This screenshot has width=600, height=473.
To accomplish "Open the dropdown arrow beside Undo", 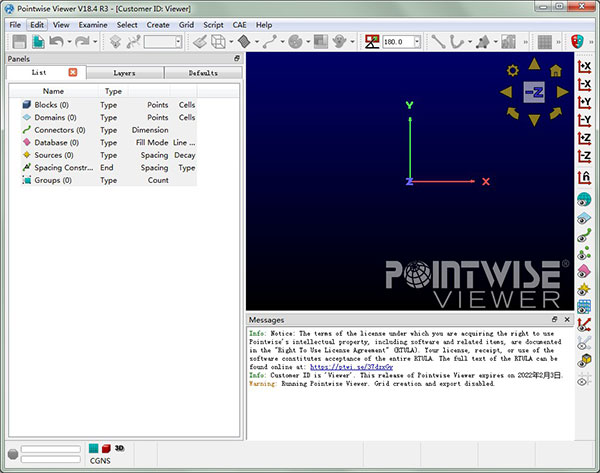I will (x=69, y=42).
